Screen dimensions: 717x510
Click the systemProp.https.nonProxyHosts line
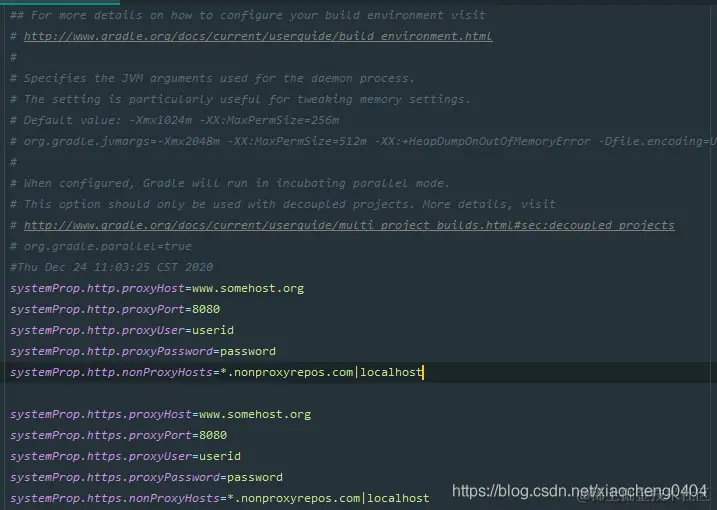click(219, 498)
